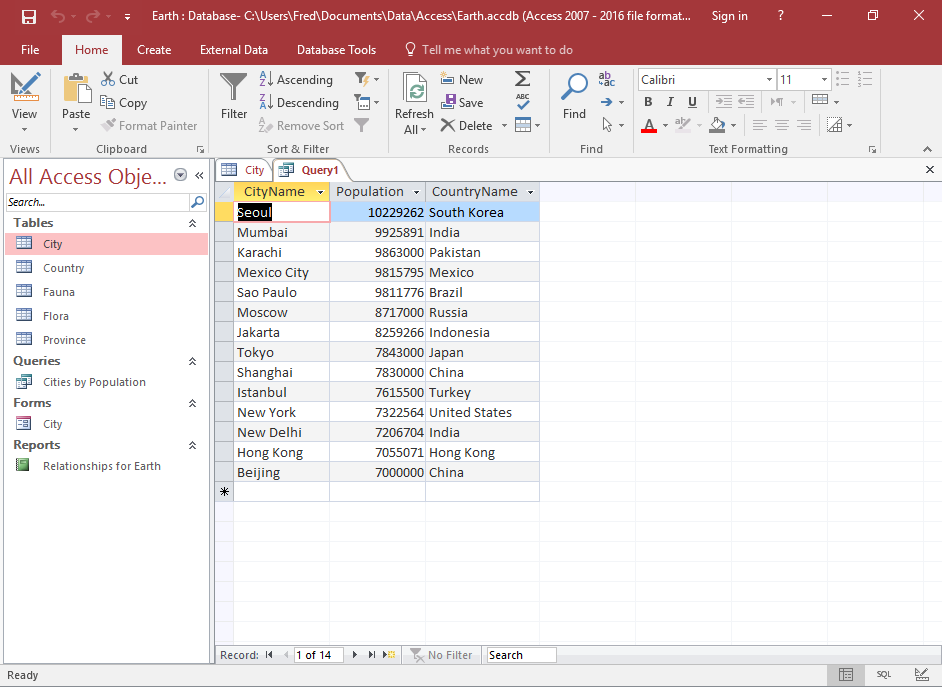Screen dimensions: 942x687
Task: Switch to SQL view via status bar
Action: pos(882,675)
